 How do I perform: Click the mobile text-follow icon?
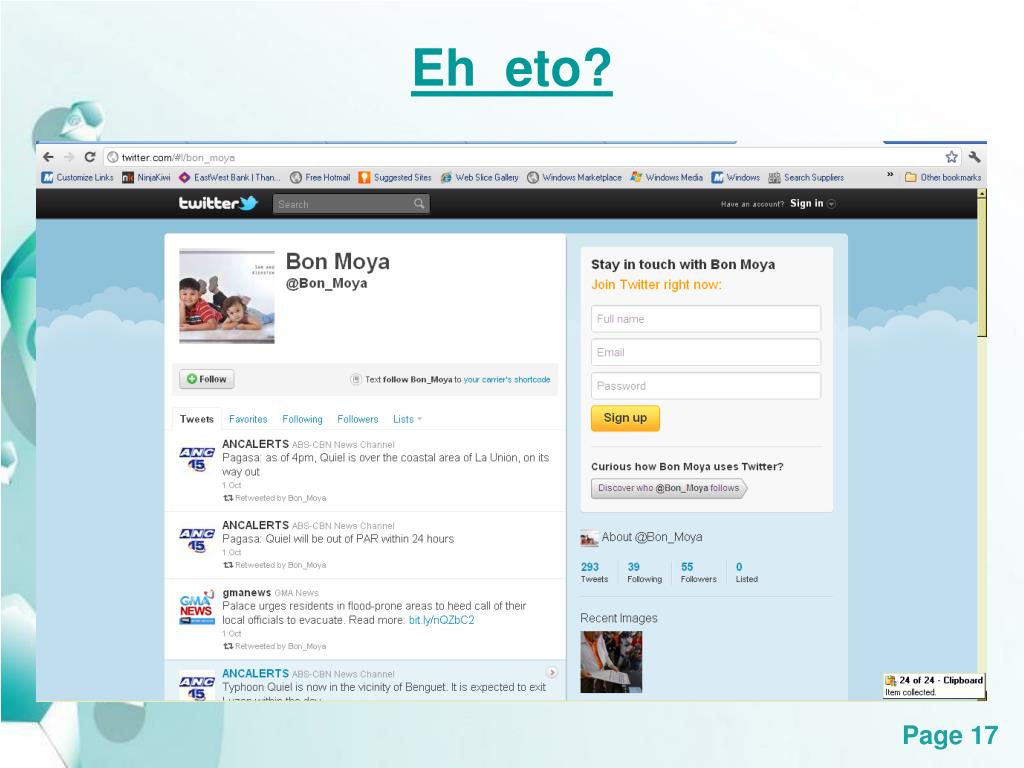click(356, 379)
